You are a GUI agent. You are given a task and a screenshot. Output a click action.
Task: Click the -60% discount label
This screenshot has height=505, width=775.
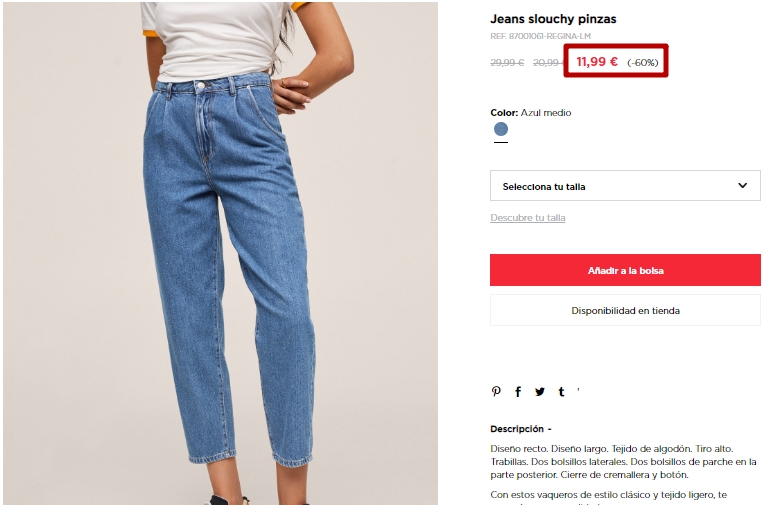(x=643, y=63)
